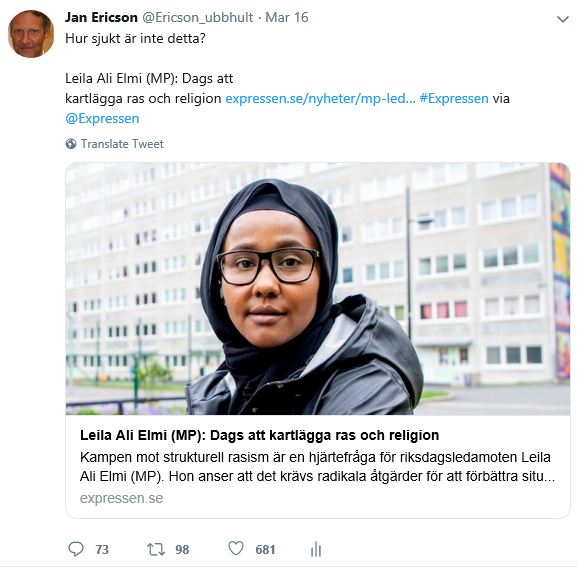578x569 pixels.
Task: Click the #Expressen hashtag
Action: tap(454, 99)
